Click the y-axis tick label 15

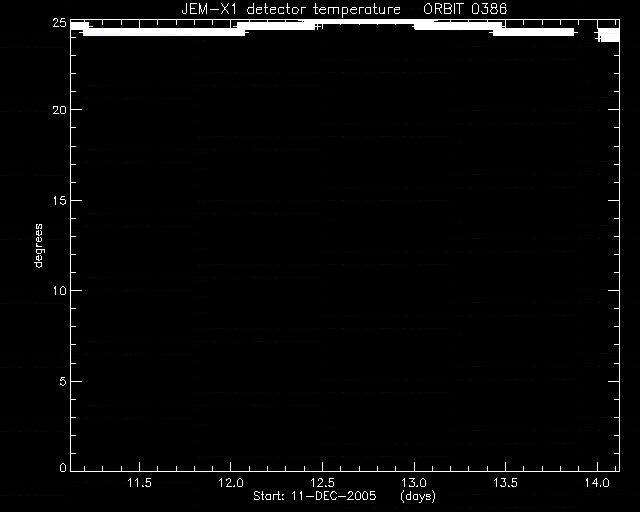(59, 200)
